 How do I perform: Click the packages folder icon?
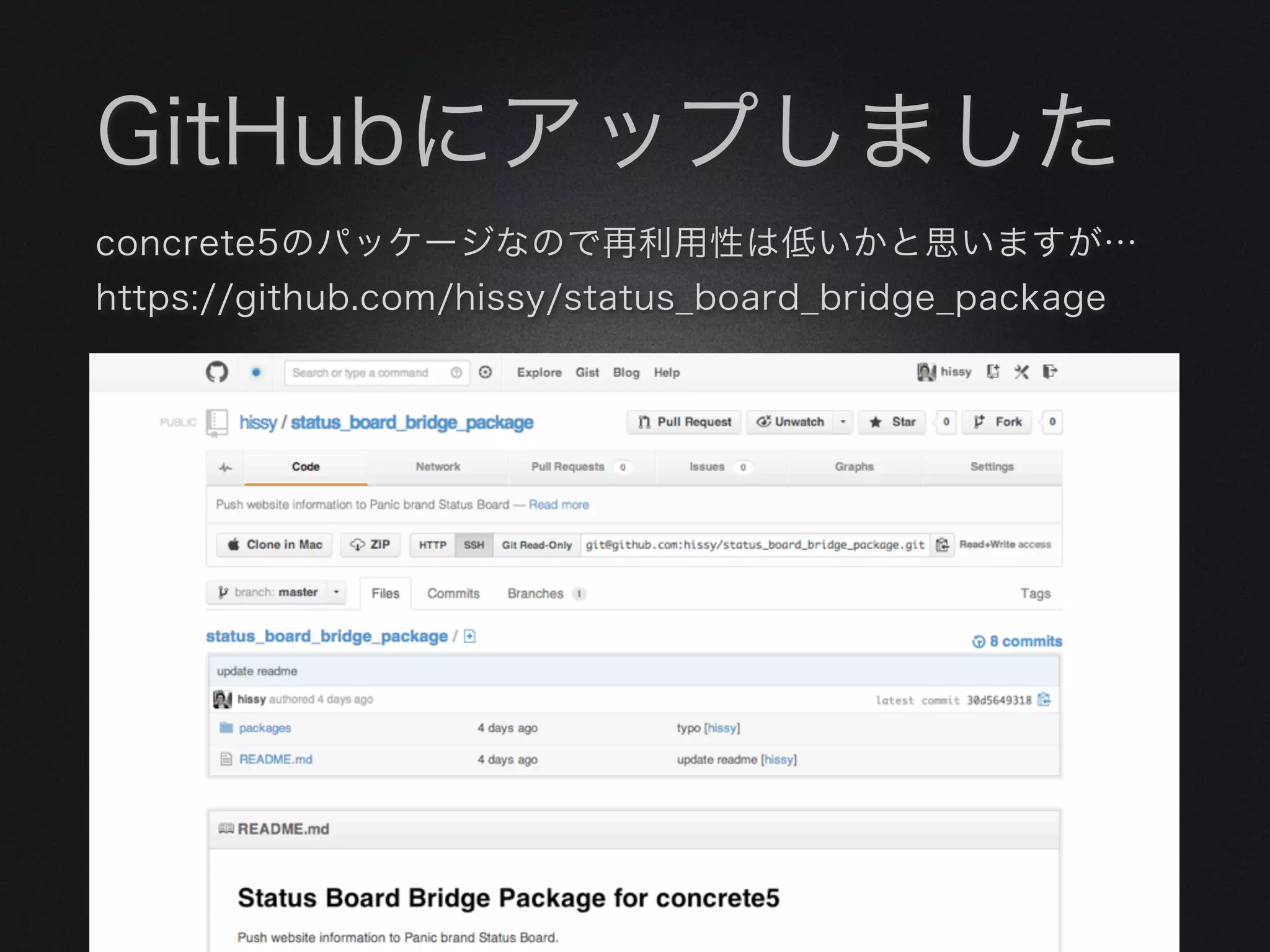[x=226, y=728]
